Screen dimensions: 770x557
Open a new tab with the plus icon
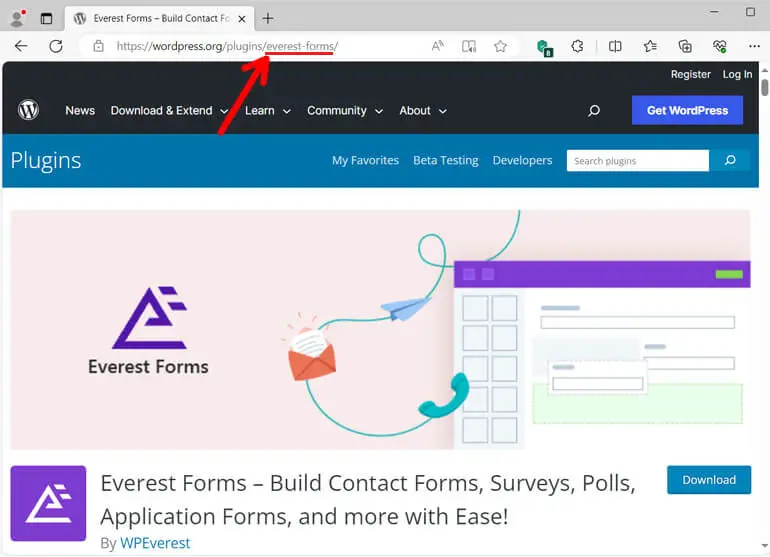268,19
